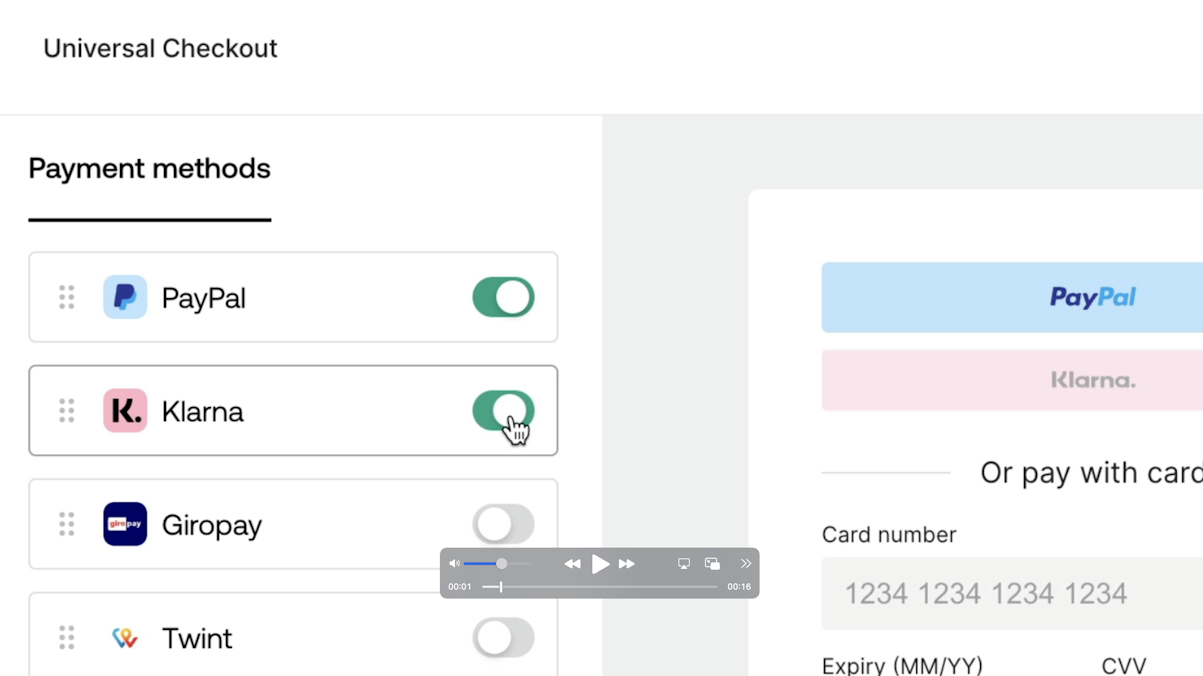
Task: Disable the PayPal toggle switch
Action: 503,297
